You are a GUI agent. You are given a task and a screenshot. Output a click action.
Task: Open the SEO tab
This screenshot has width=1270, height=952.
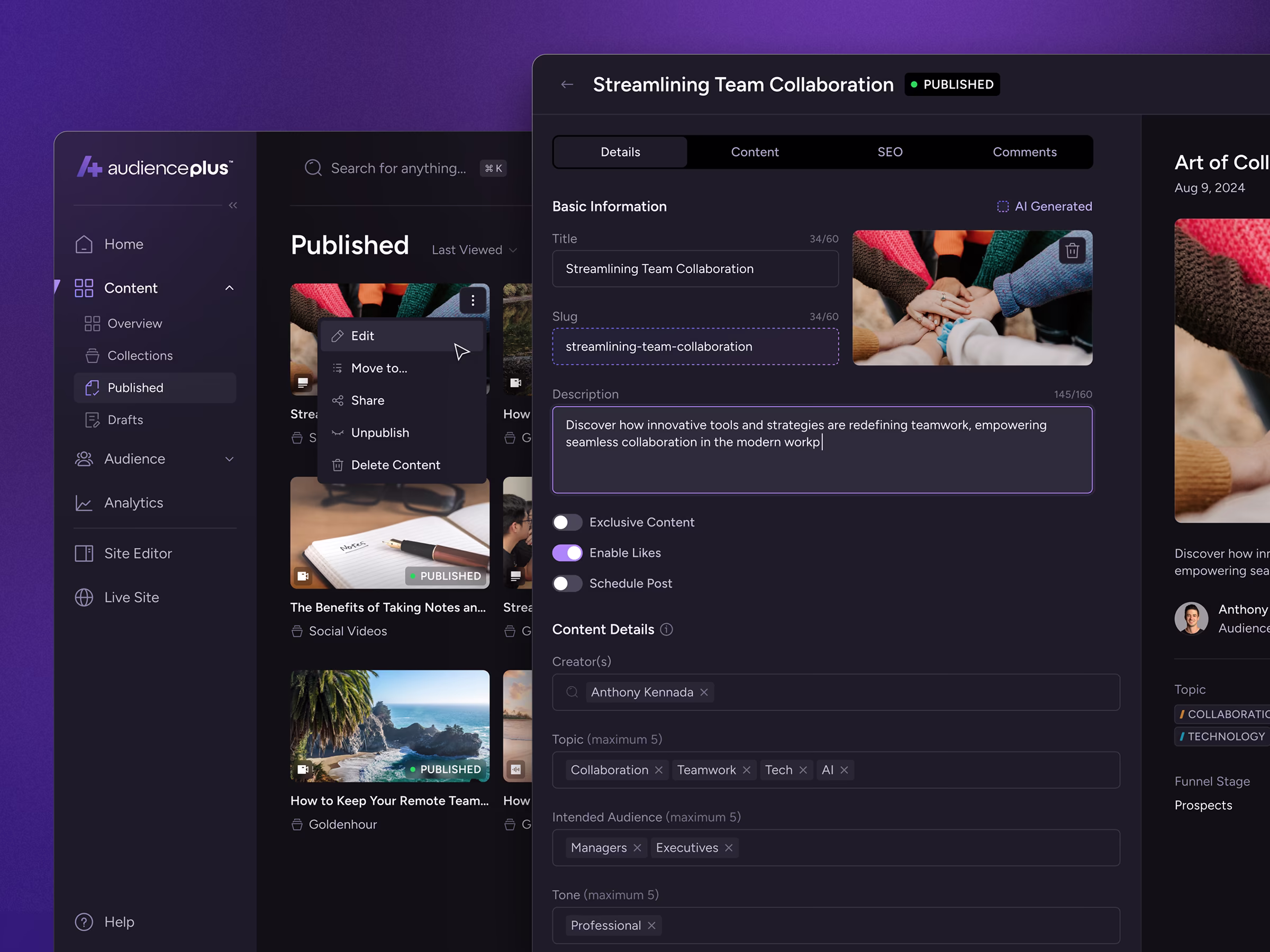[x=890, y=152]
